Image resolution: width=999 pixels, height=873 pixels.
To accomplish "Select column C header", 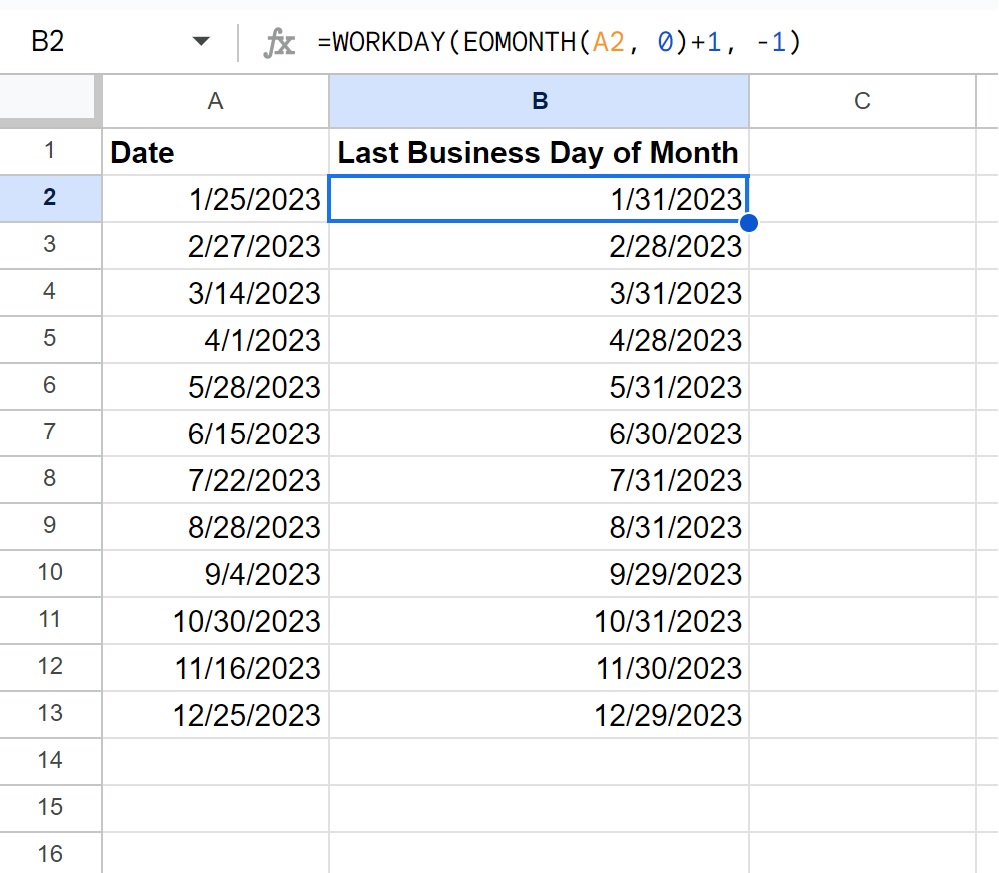I will 862,101.
